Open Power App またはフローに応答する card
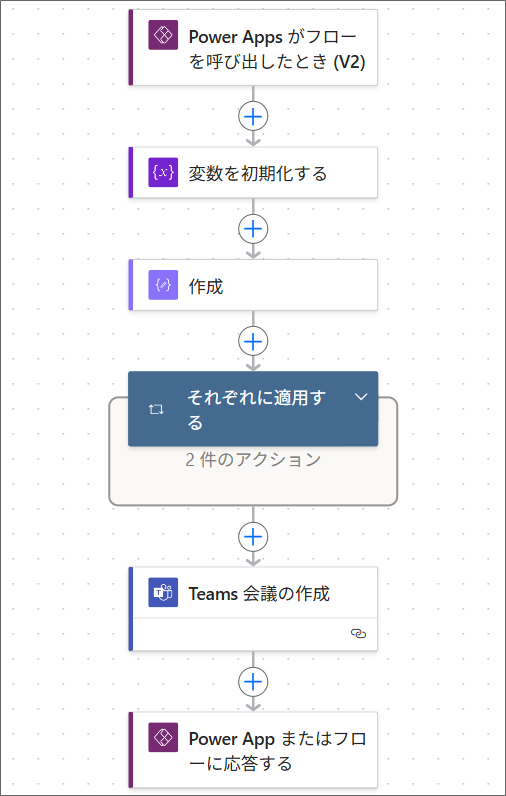Image resolution: width=506 pixels, height=796 pixels. click(253, 750)
